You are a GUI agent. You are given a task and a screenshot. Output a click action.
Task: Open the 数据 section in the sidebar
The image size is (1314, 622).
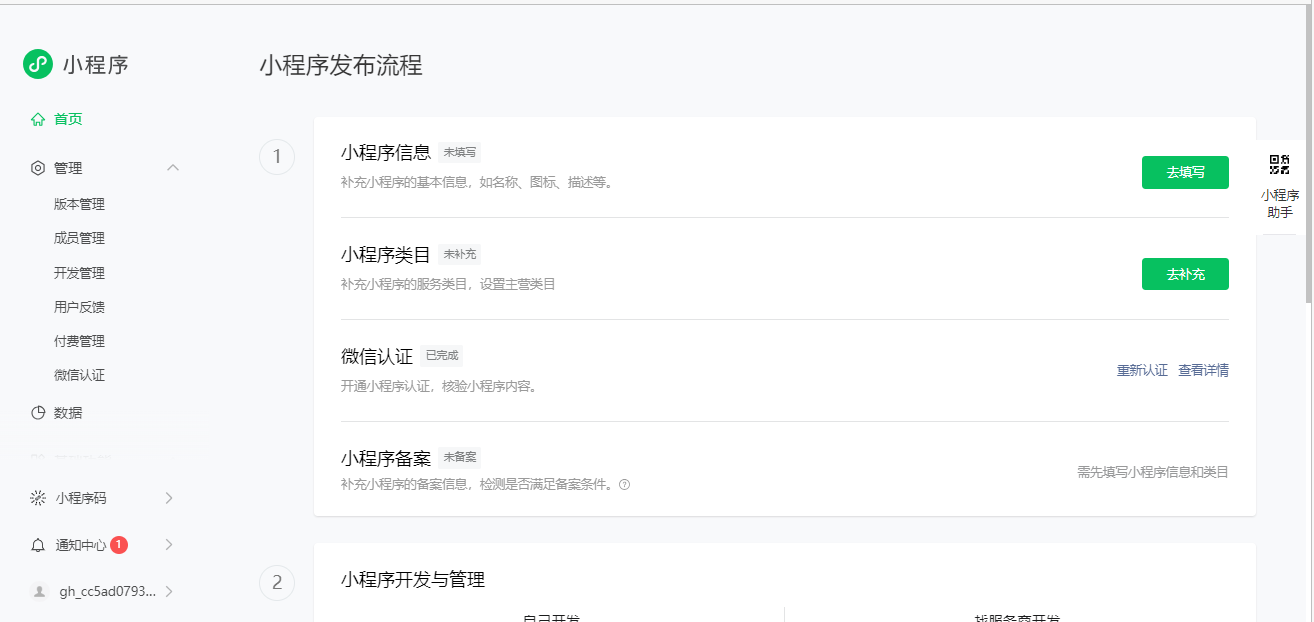pos(68,412)
